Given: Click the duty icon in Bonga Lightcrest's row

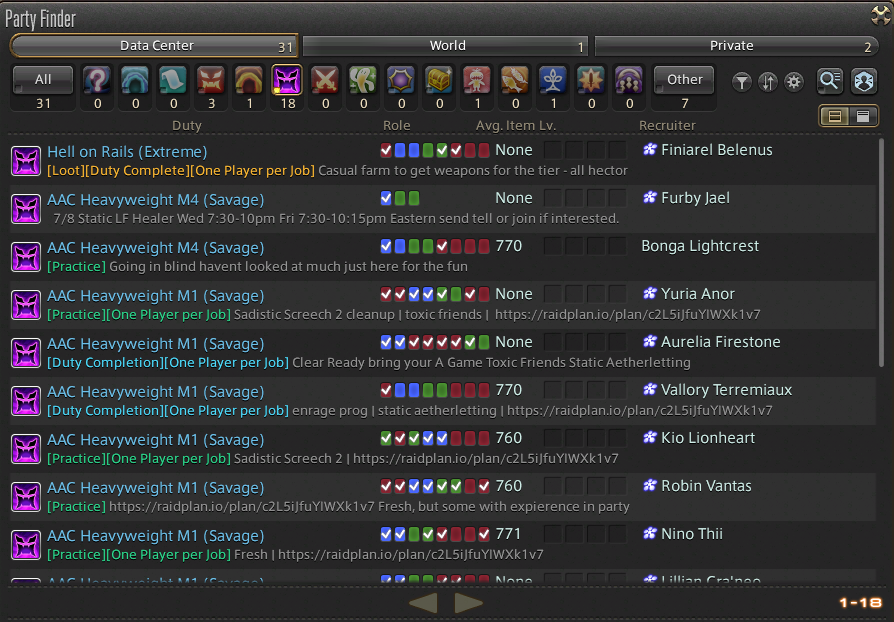Looking at the screenshot, I should (x=26, y=257).
